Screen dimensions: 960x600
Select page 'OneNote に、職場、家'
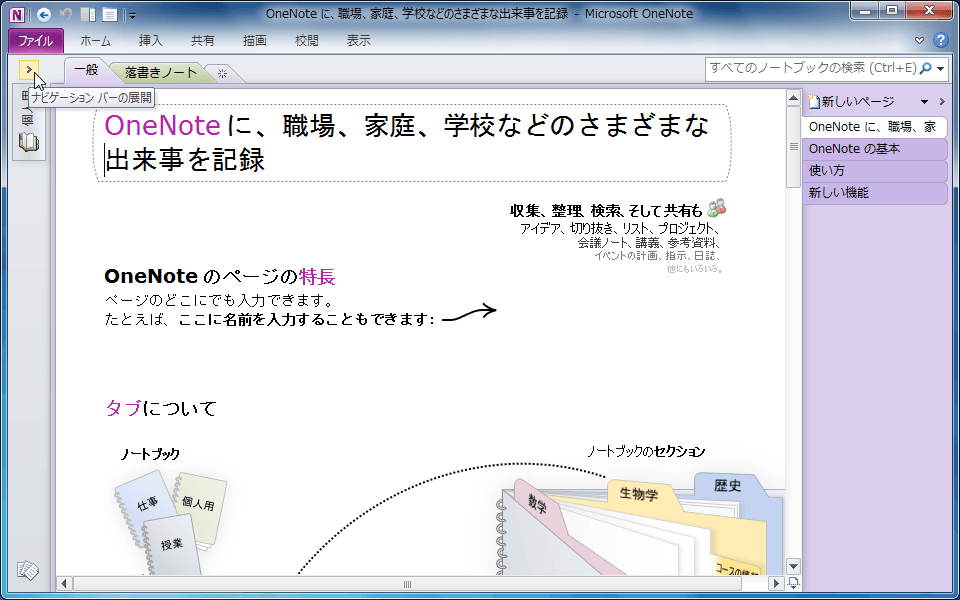[875, 127]
